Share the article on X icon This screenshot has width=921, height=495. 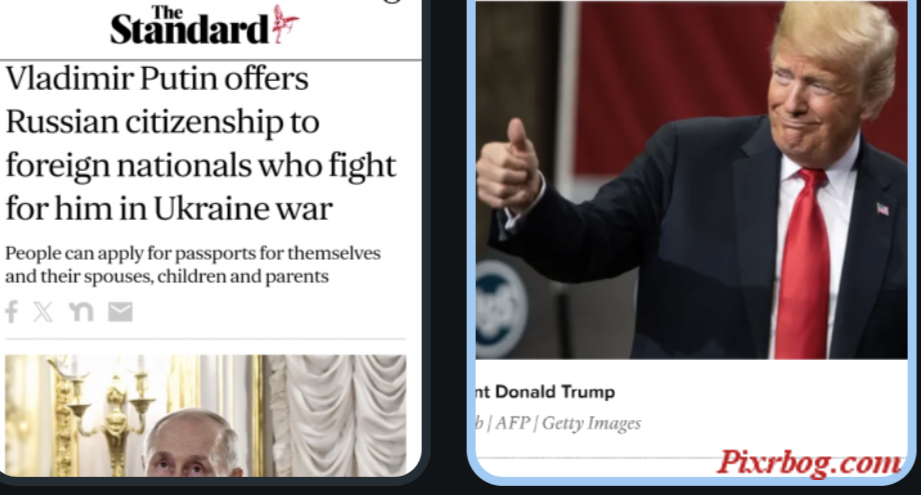pos(43,312)
